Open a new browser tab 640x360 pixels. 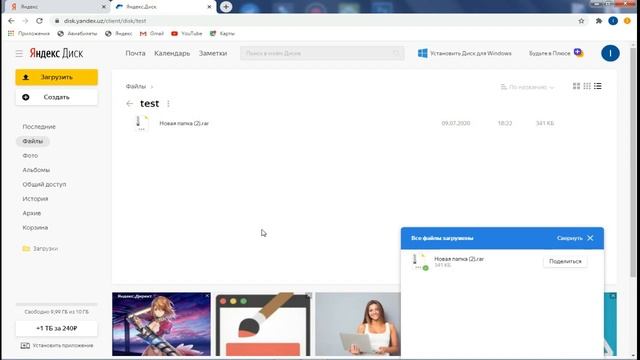tap(226, 7)
